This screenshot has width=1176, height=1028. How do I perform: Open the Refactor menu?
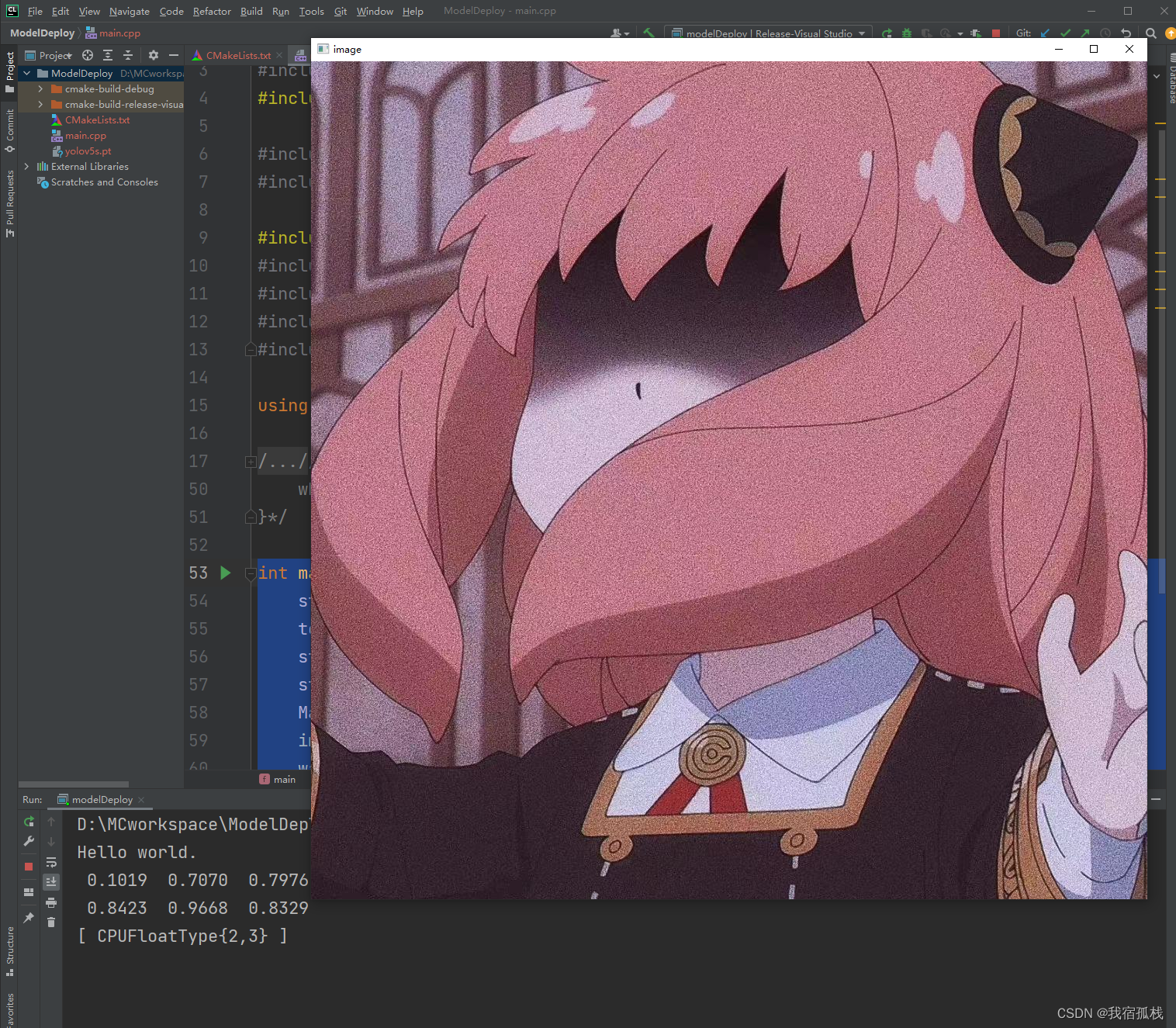click(212, 11)
